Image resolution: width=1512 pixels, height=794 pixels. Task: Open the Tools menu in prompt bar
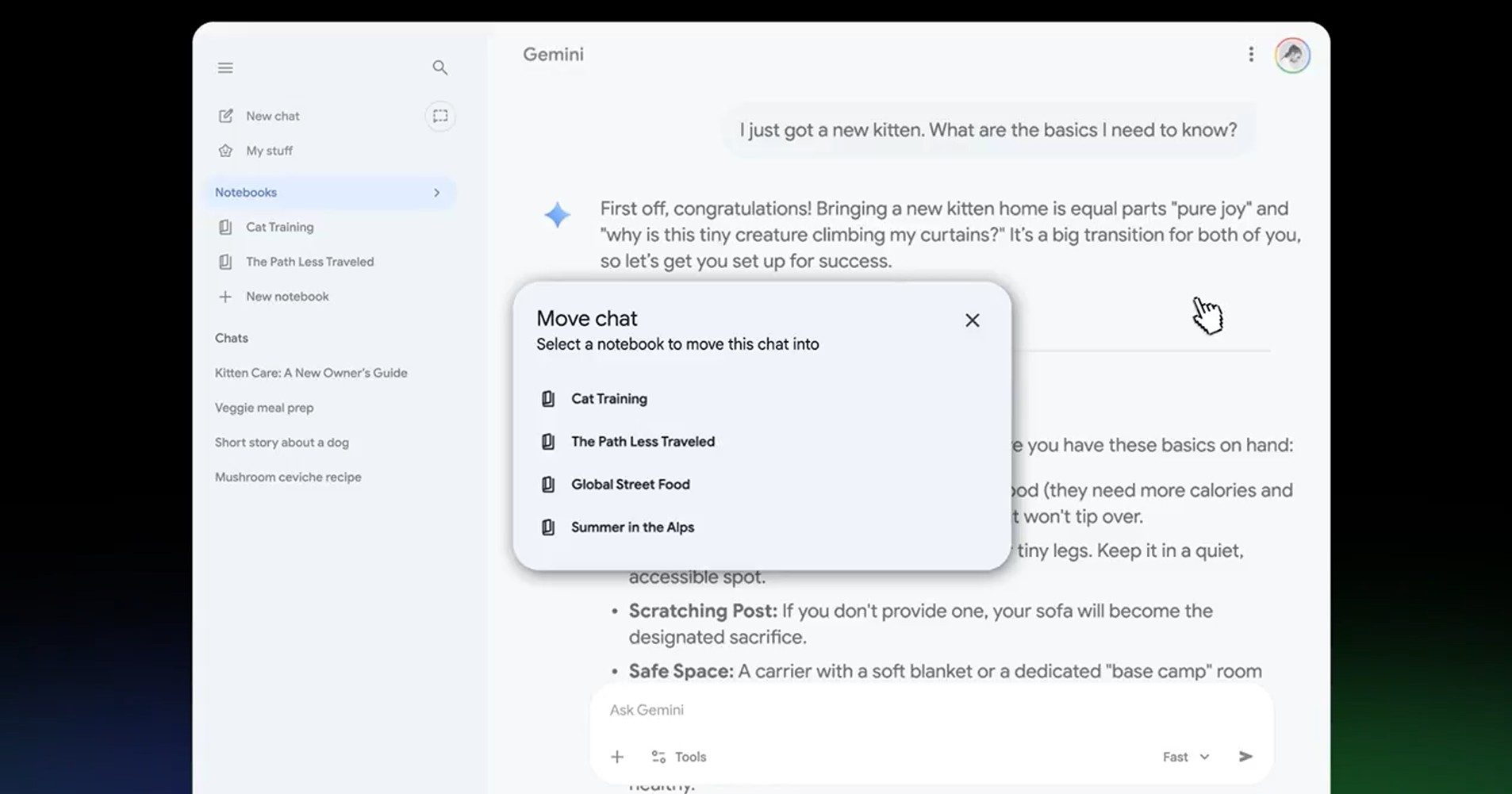click(679, 757)
